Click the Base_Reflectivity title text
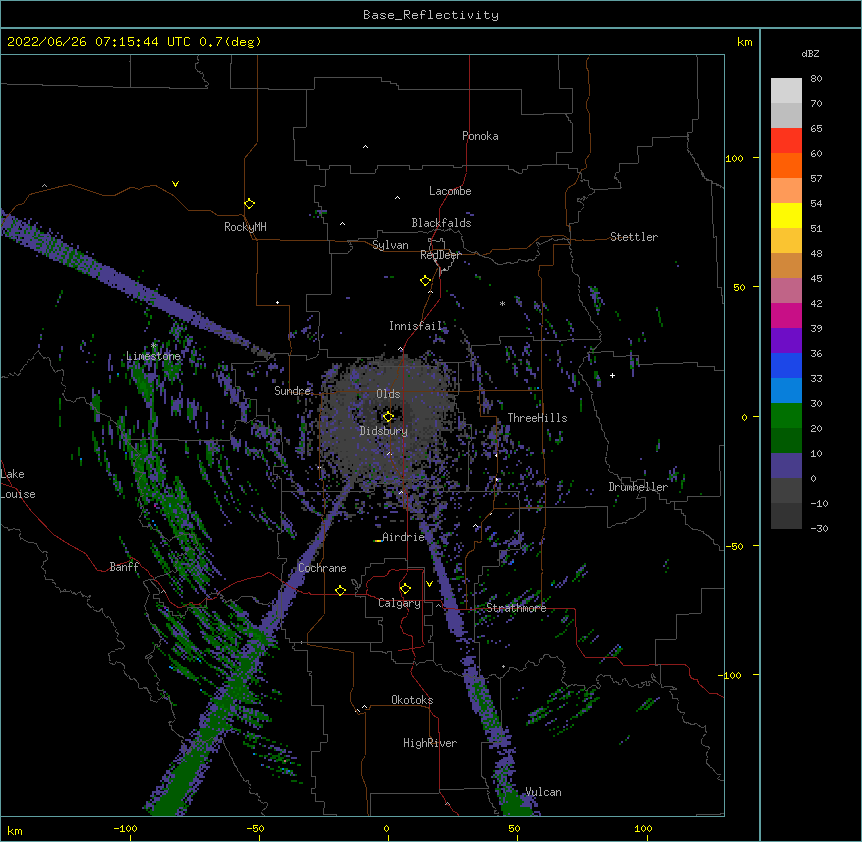Viewport: 862px width, 842px height. (x=431, y=15)
